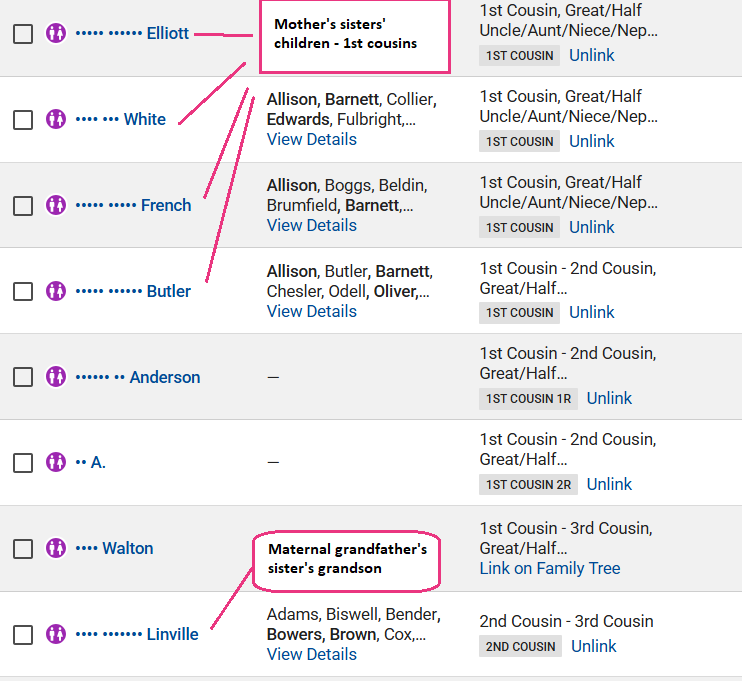Click the purple tree icon next to White
742x681 pixels.
click(56, 119)
